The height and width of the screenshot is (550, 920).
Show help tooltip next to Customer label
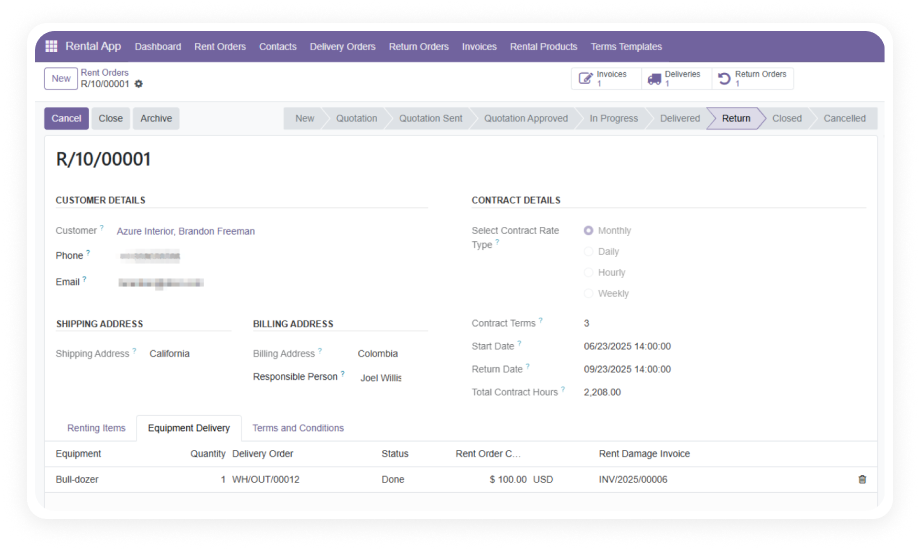[x=102, y=227]
